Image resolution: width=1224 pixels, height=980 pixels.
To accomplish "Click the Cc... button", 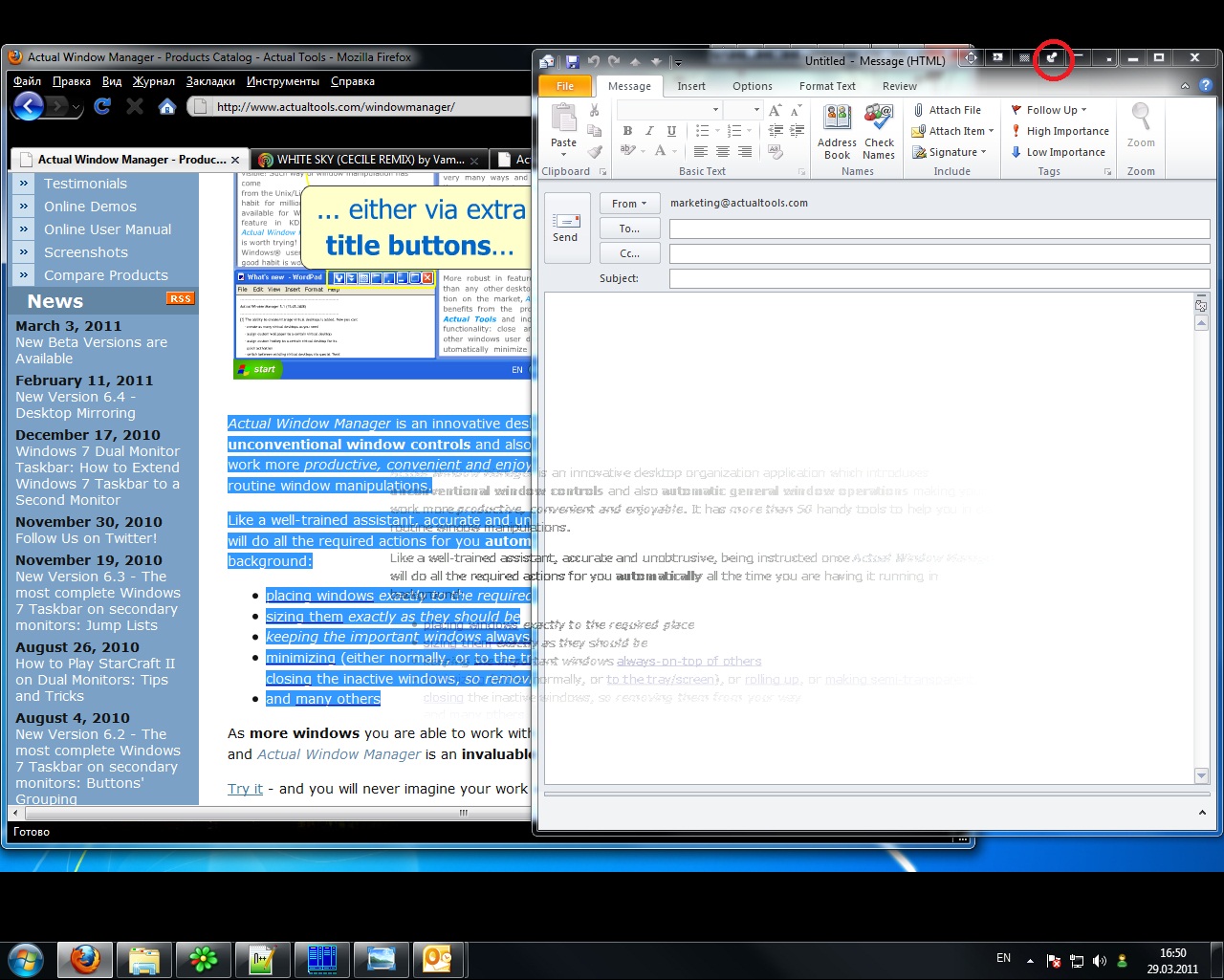I will point(629,253).
